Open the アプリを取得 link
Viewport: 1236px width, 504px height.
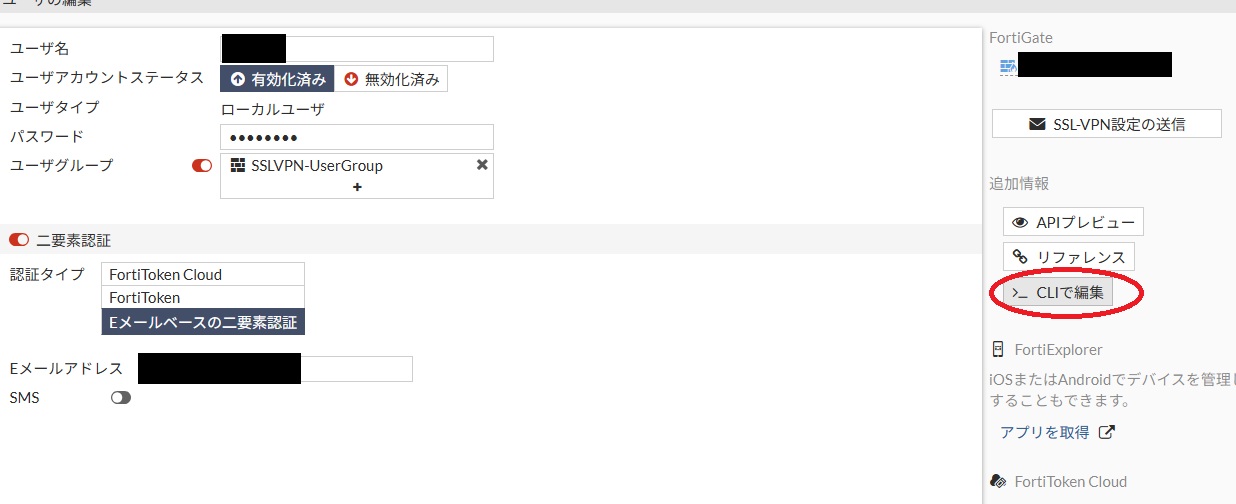(1044, 433)
